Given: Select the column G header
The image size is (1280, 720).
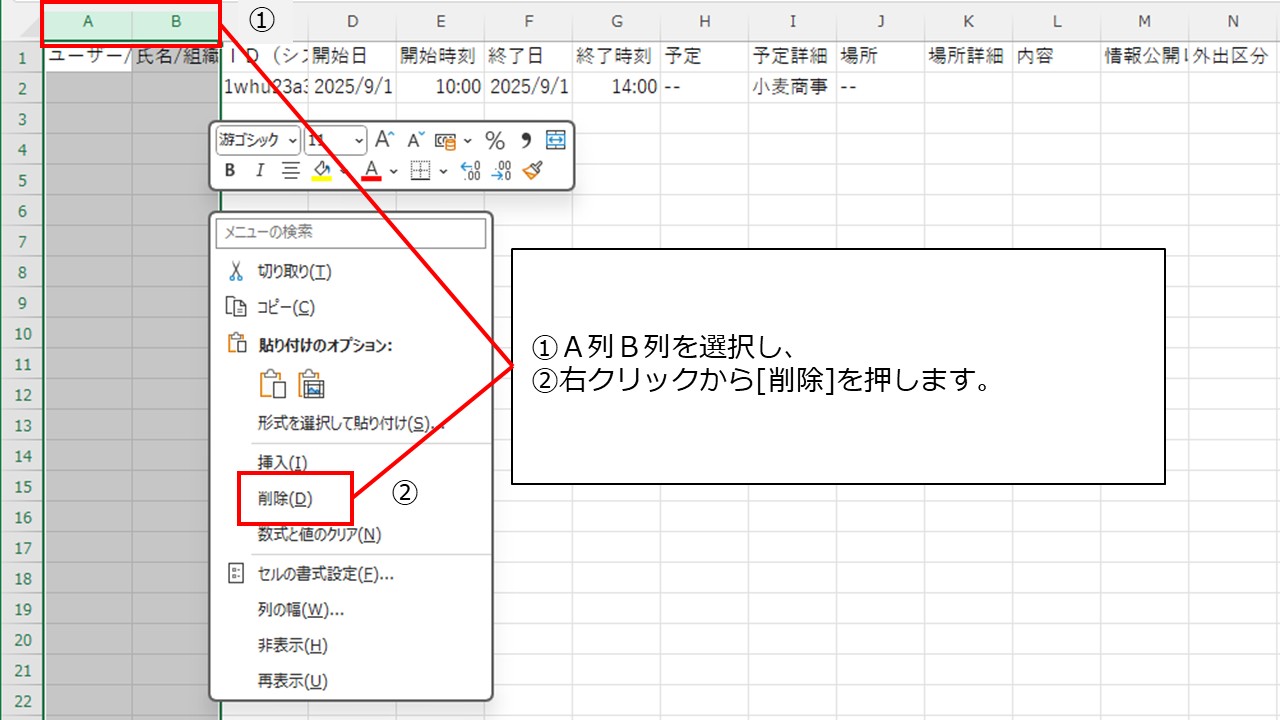Looking at the screenshot, I should [x=617, y=21].
